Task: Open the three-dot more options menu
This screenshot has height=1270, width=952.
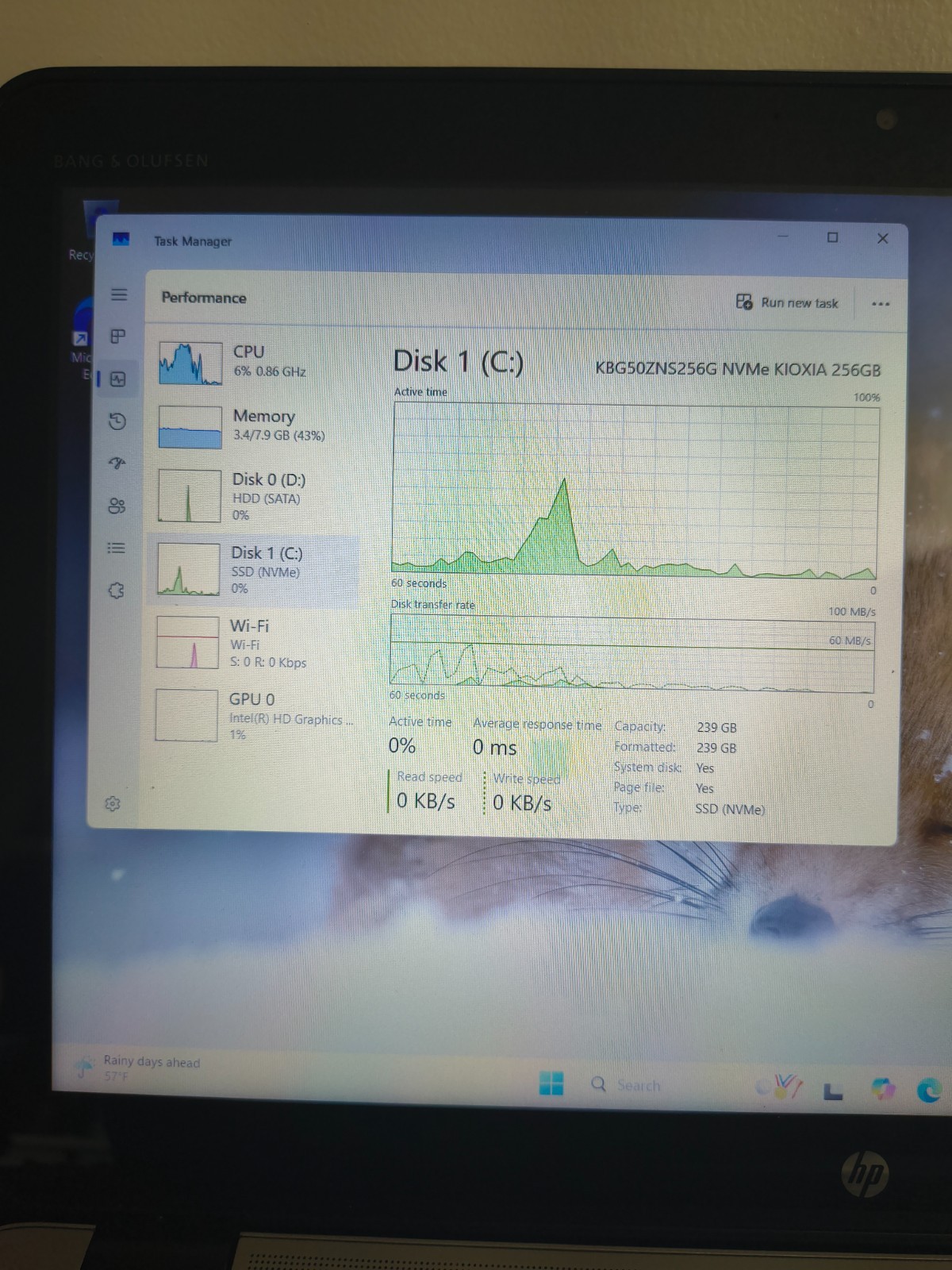Action: pos(881,304)
